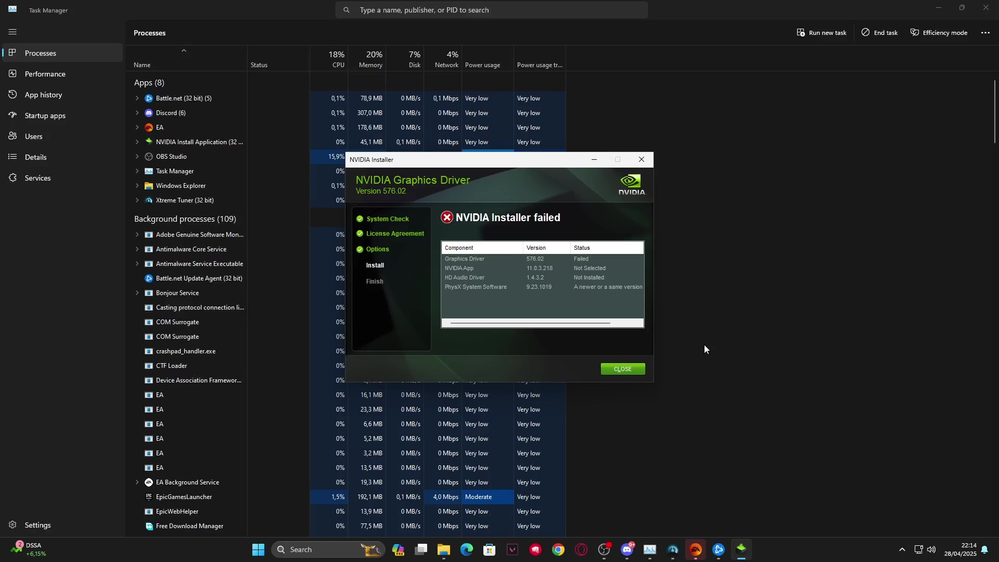Open Opera browser from taskbar

pos(581,549)
